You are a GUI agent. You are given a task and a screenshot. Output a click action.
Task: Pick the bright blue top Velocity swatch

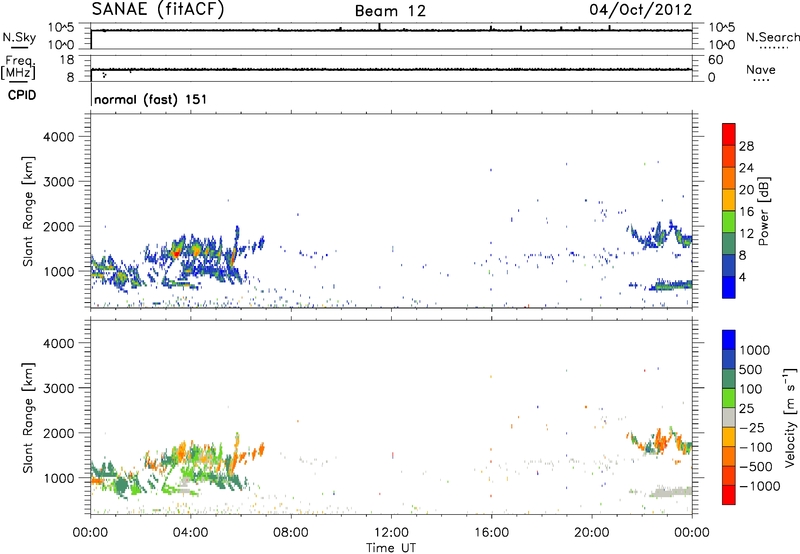(x=729, y=340)
